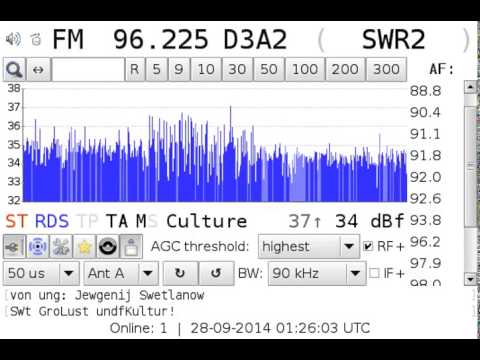Click the ST stereo indicator
480x360 pixels.
(17, 221)
